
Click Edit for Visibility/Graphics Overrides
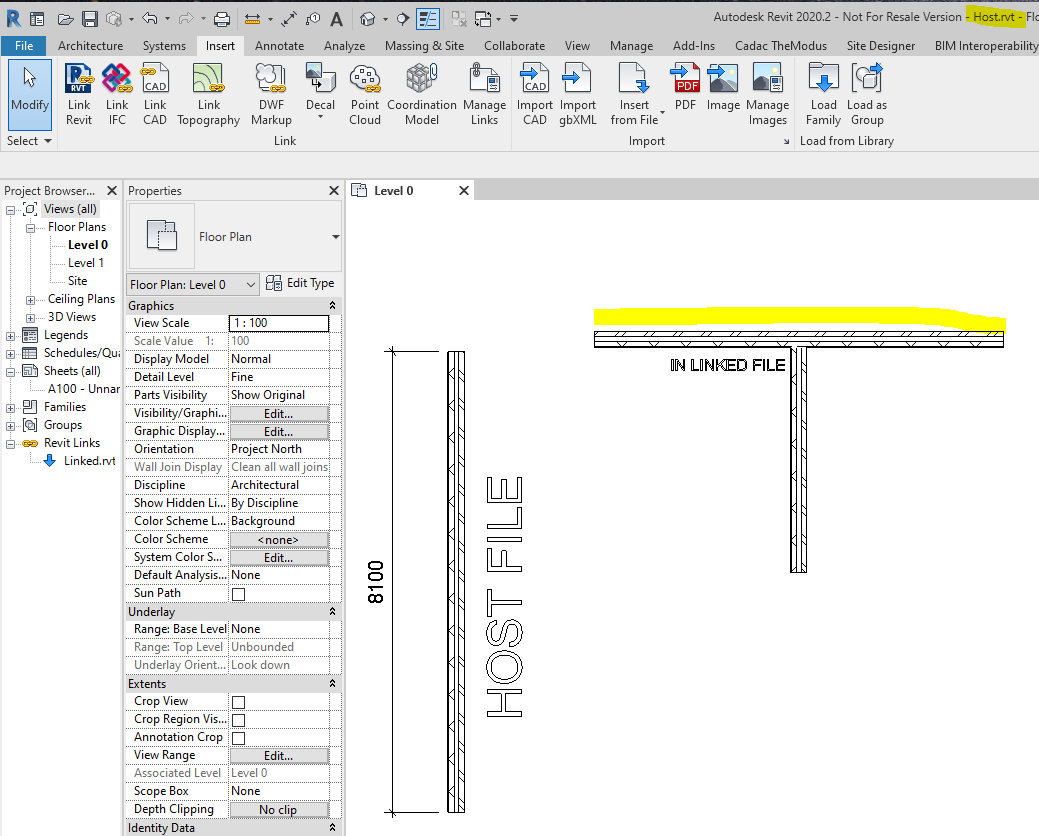pyautogui.click(x=279, y=413)
